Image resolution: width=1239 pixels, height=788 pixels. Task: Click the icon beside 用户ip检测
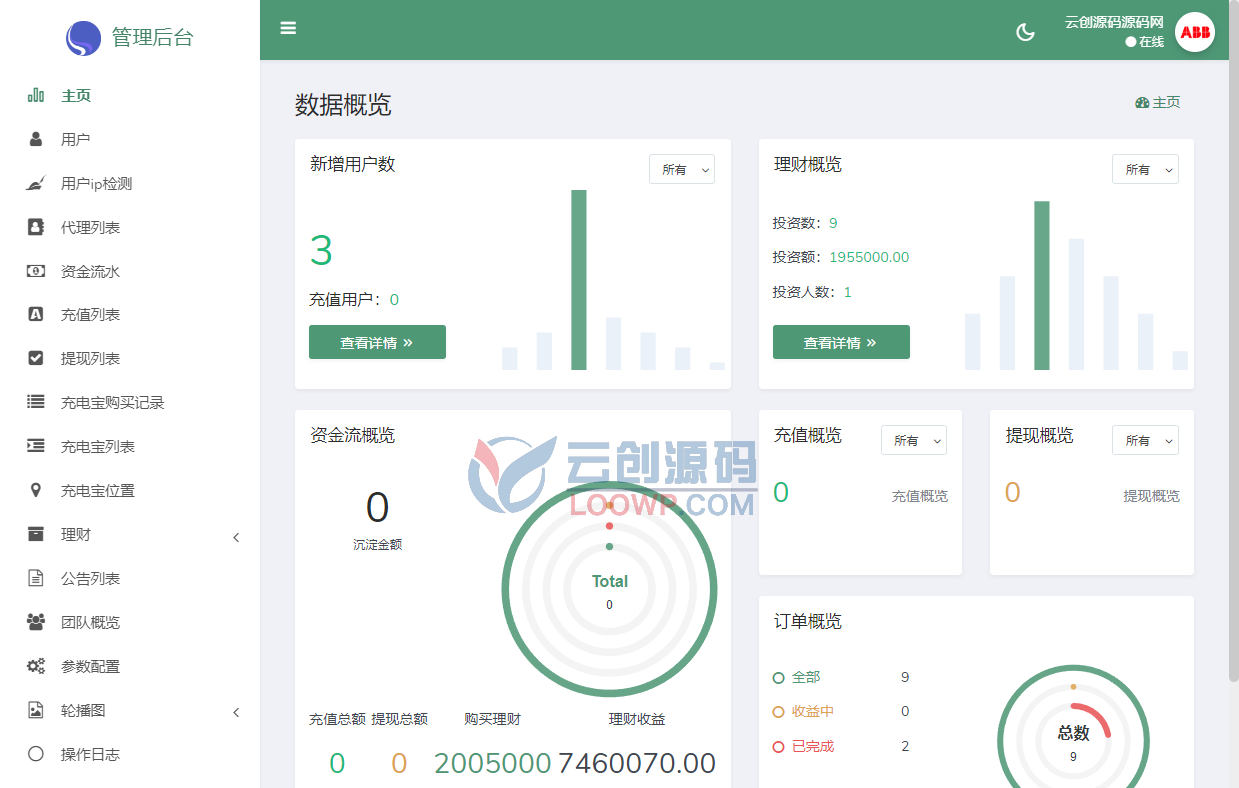[x=36, y=183]
